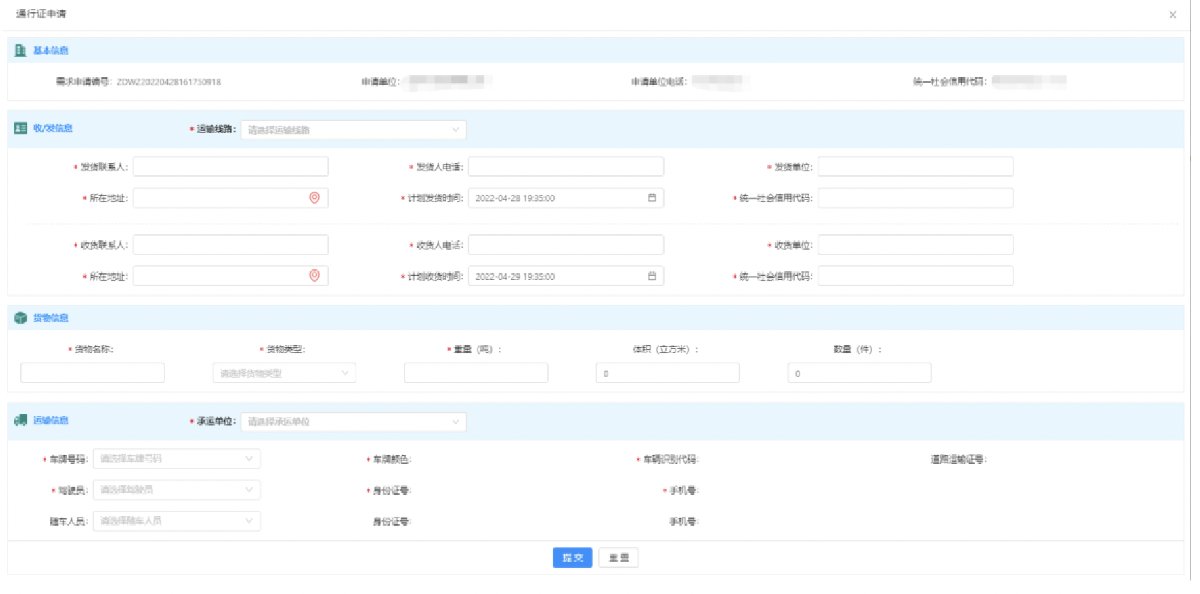Click the 重置 reset button
Screen dimensions: 1200x594
(618, 558)
